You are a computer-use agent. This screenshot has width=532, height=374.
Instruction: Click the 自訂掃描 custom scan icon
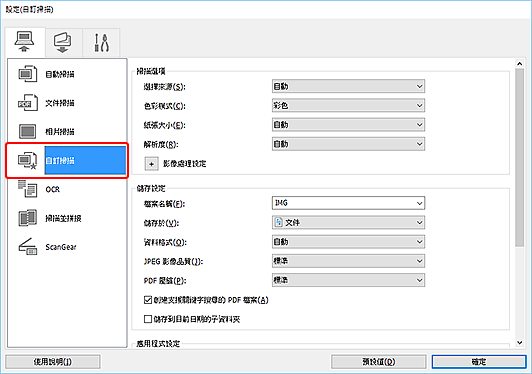[x=27, y=161]
